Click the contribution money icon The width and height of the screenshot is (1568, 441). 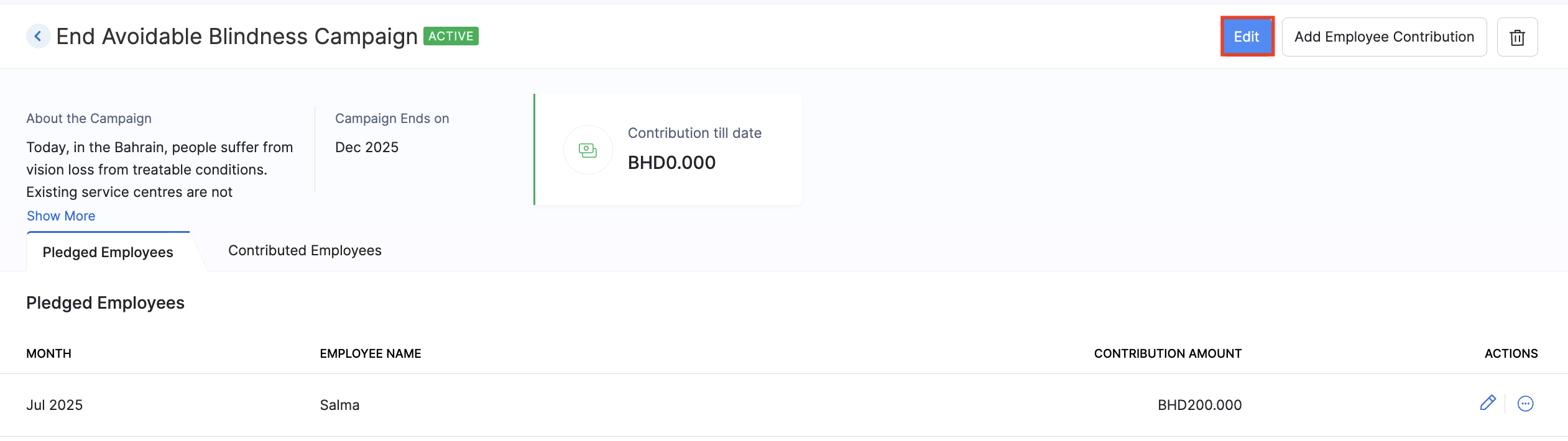pos(588,150)
